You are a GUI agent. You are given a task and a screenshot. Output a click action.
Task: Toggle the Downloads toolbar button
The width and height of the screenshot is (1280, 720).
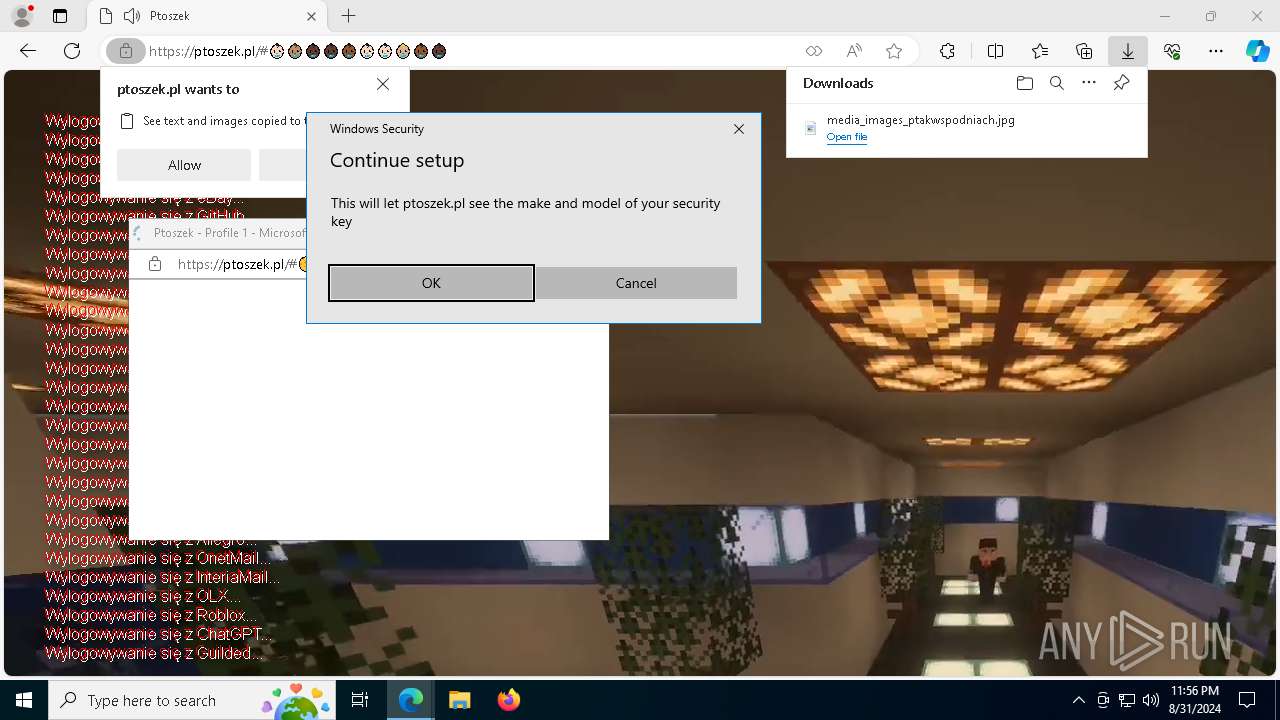(1128, 51)
